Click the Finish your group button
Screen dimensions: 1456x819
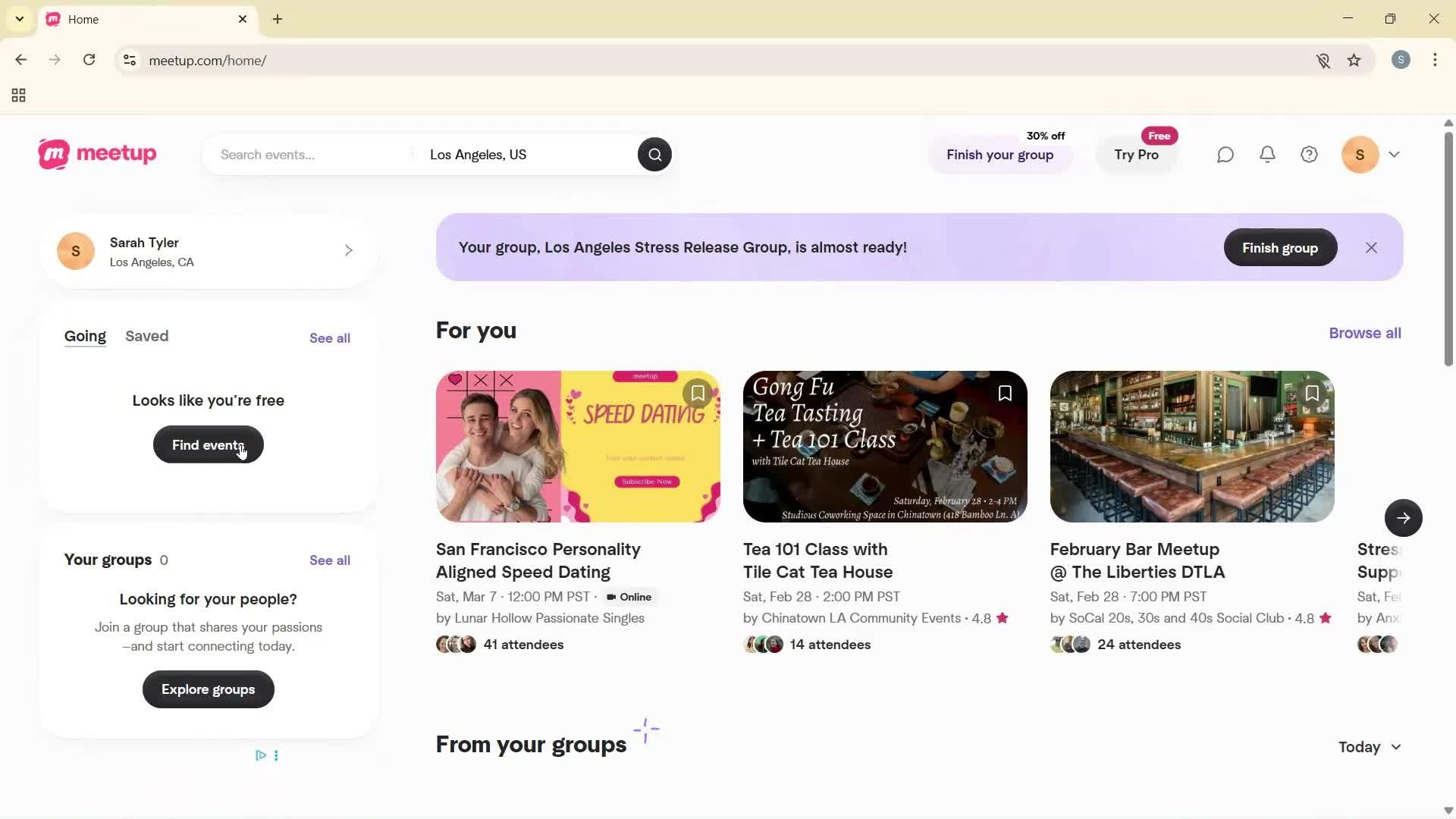(999, 155)
